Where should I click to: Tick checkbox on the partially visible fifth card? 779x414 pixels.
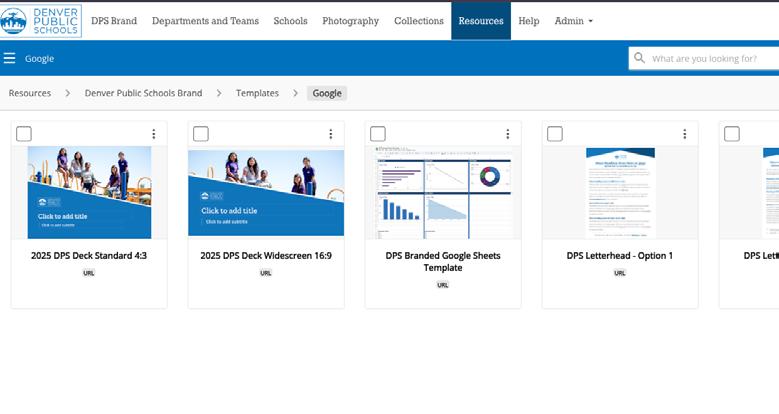(x=732, y=134)
